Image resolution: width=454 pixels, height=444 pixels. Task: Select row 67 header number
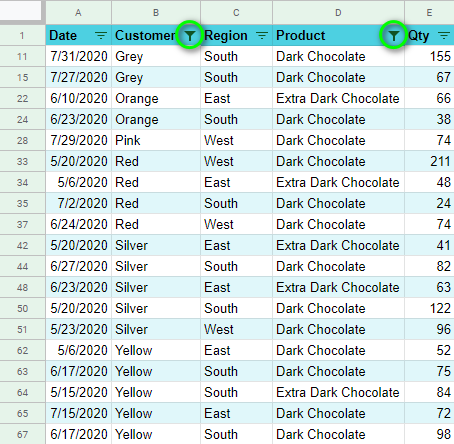(22, 434)
